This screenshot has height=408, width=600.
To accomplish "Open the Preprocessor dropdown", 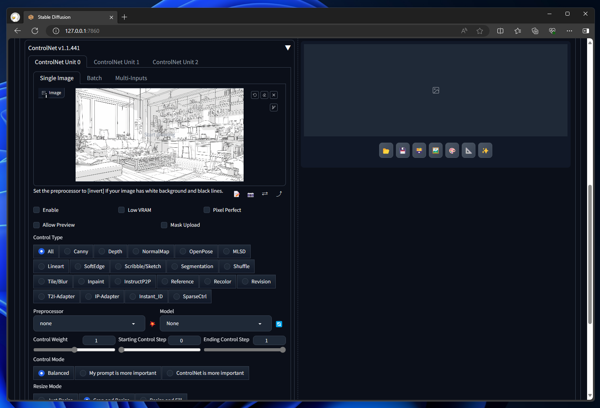I will pyautogui.click(x=89, y=324).
